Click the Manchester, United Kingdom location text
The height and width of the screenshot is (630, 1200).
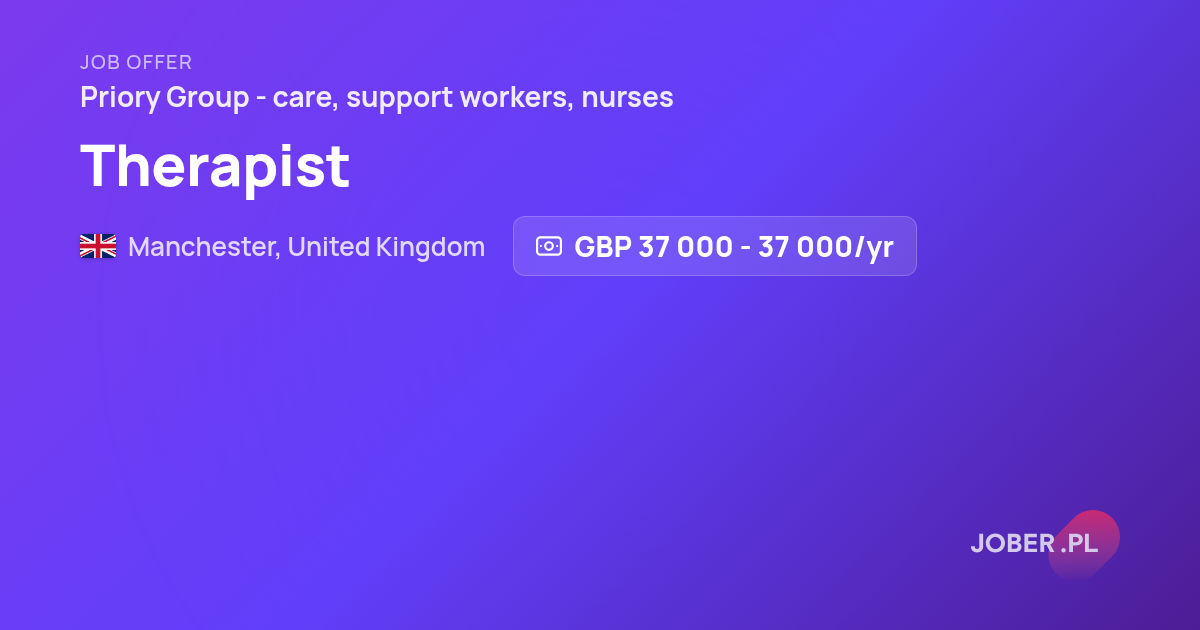click(x=306, y=247)
